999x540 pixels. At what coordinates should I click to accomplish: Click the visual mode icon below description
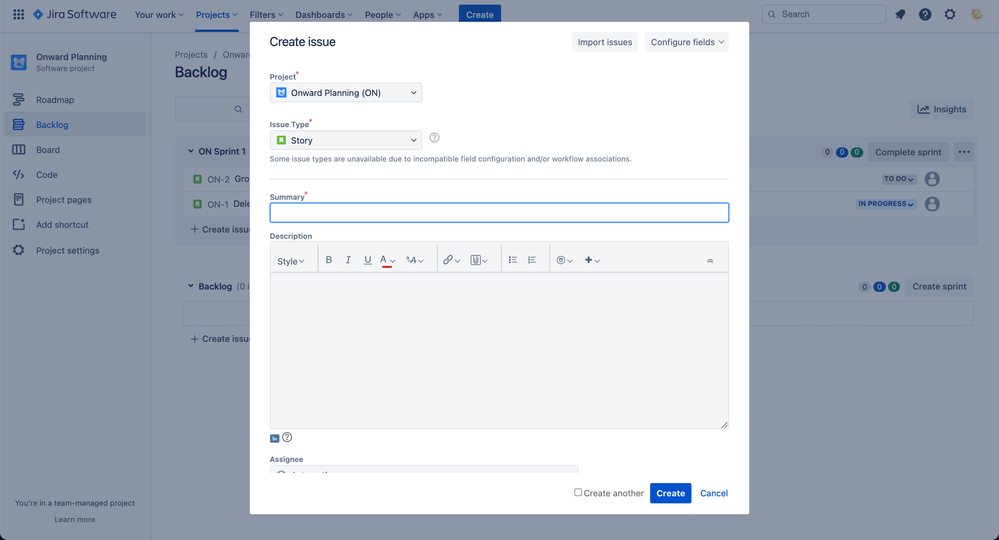pos(275,438)
